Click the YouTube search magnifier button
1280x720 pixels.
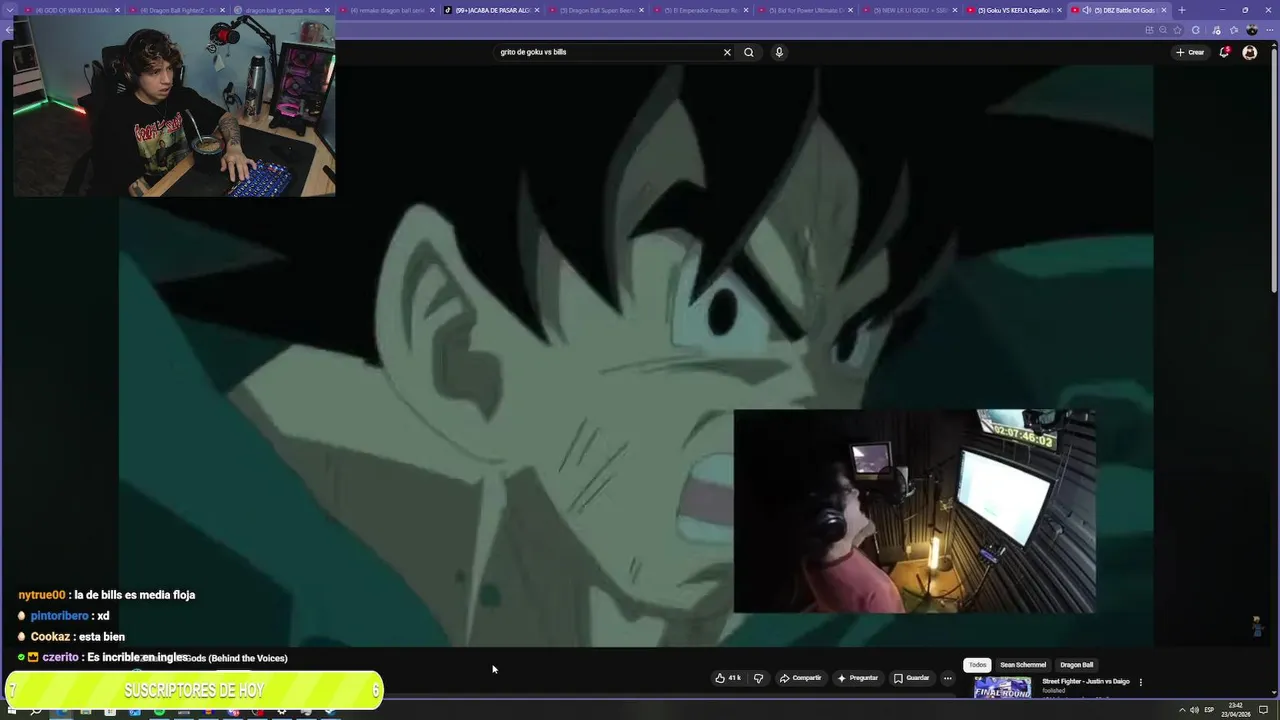click(748, 52)
